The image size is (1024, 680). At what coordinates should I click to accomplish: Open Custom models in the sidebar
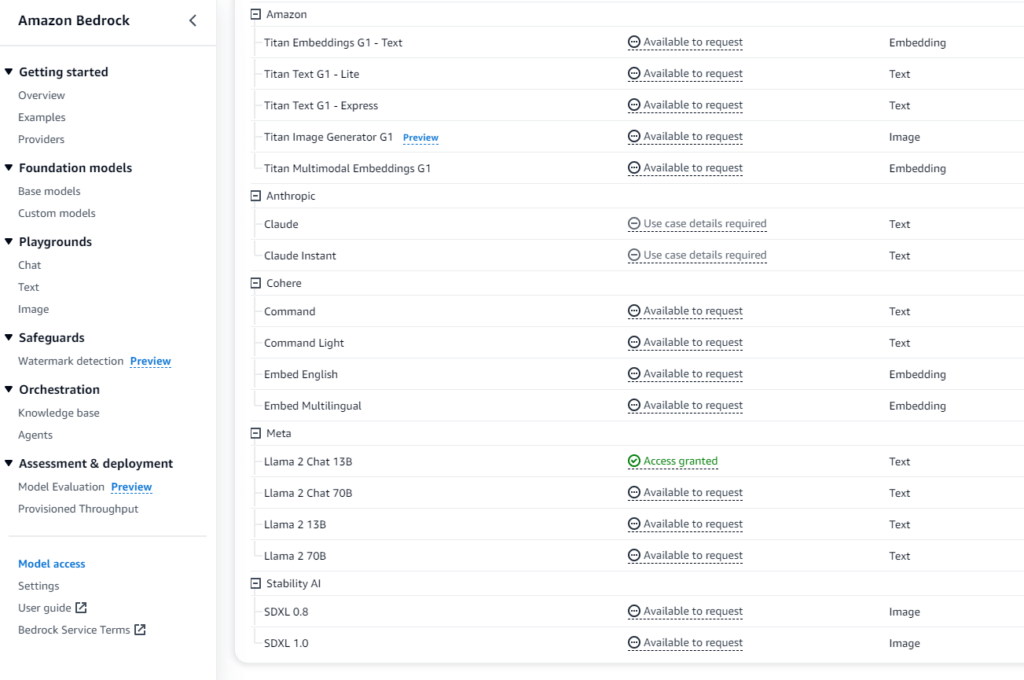[57, 214]
